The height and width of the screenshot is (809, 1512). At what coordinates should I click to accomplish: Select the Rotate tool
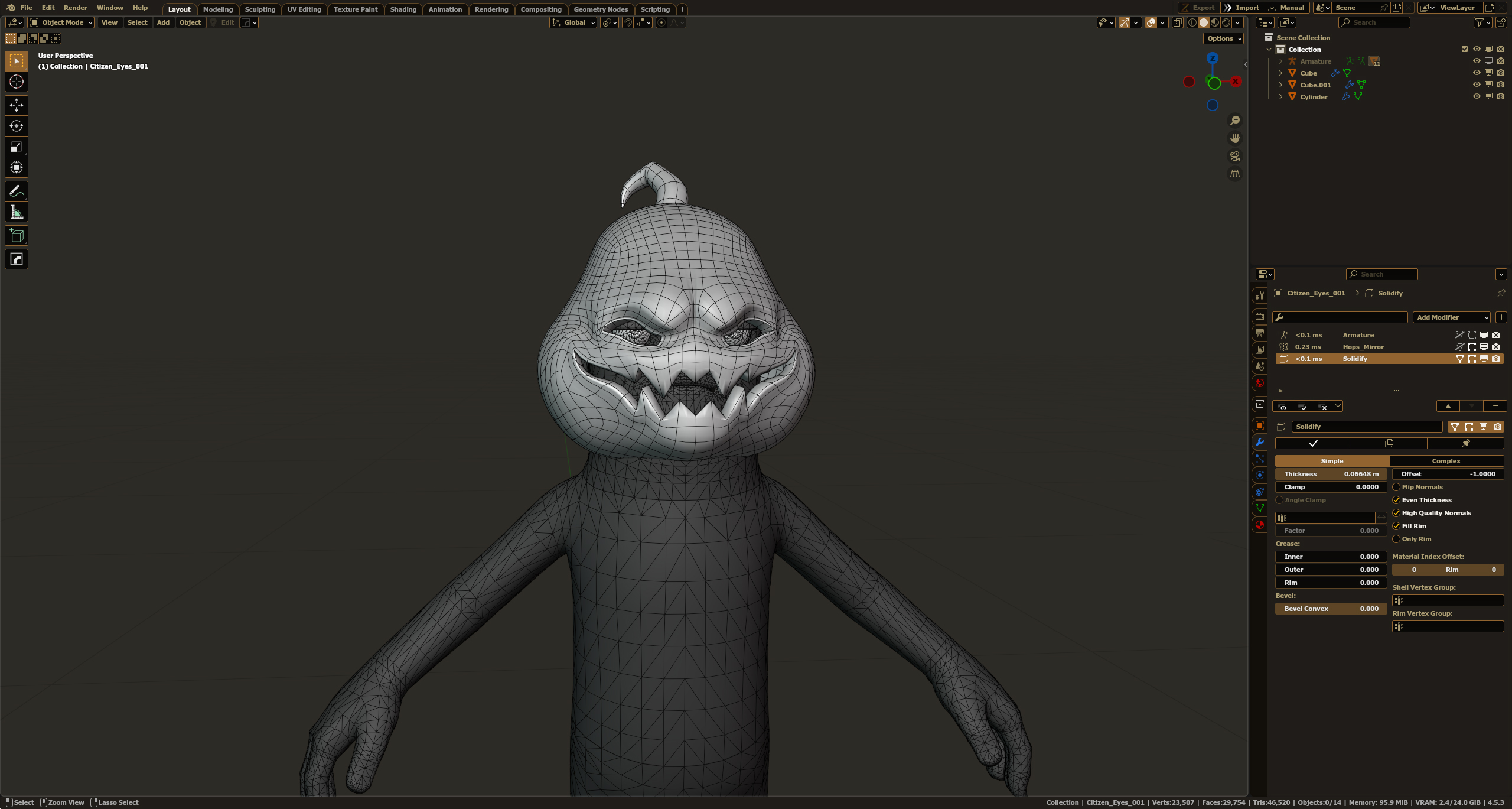point(17,126)
